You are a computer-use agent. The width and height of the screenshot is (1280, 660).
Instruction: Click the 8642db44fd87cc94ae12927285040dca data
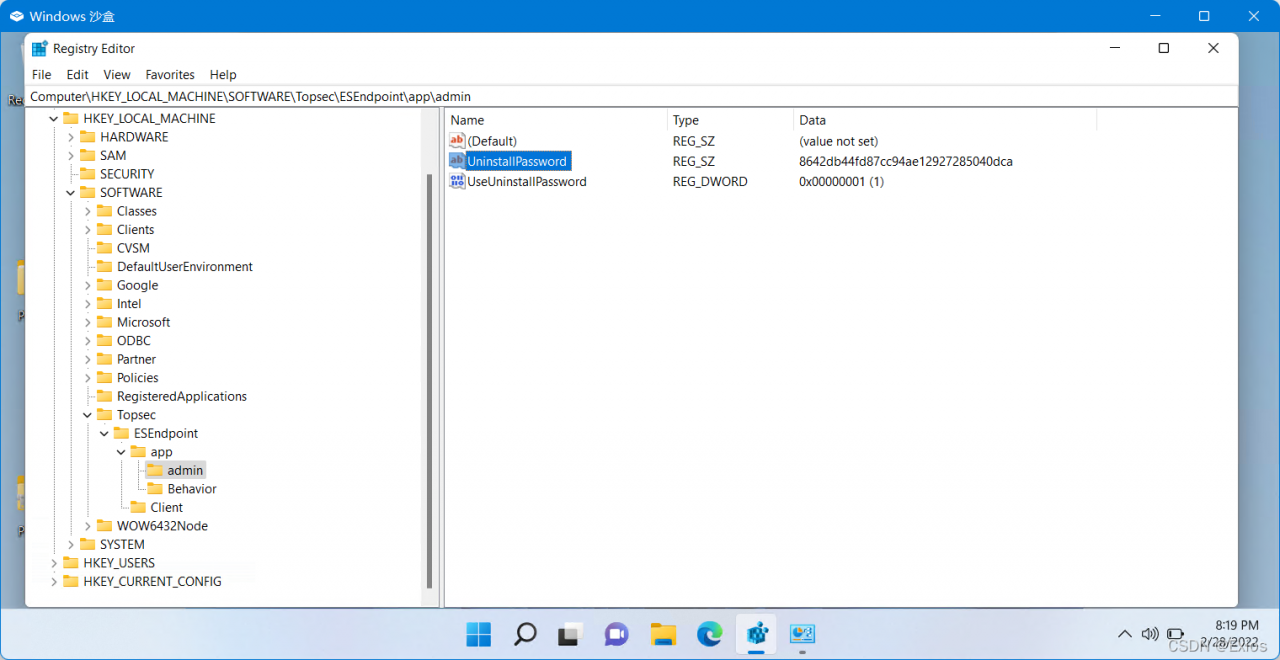coord(906,161)
